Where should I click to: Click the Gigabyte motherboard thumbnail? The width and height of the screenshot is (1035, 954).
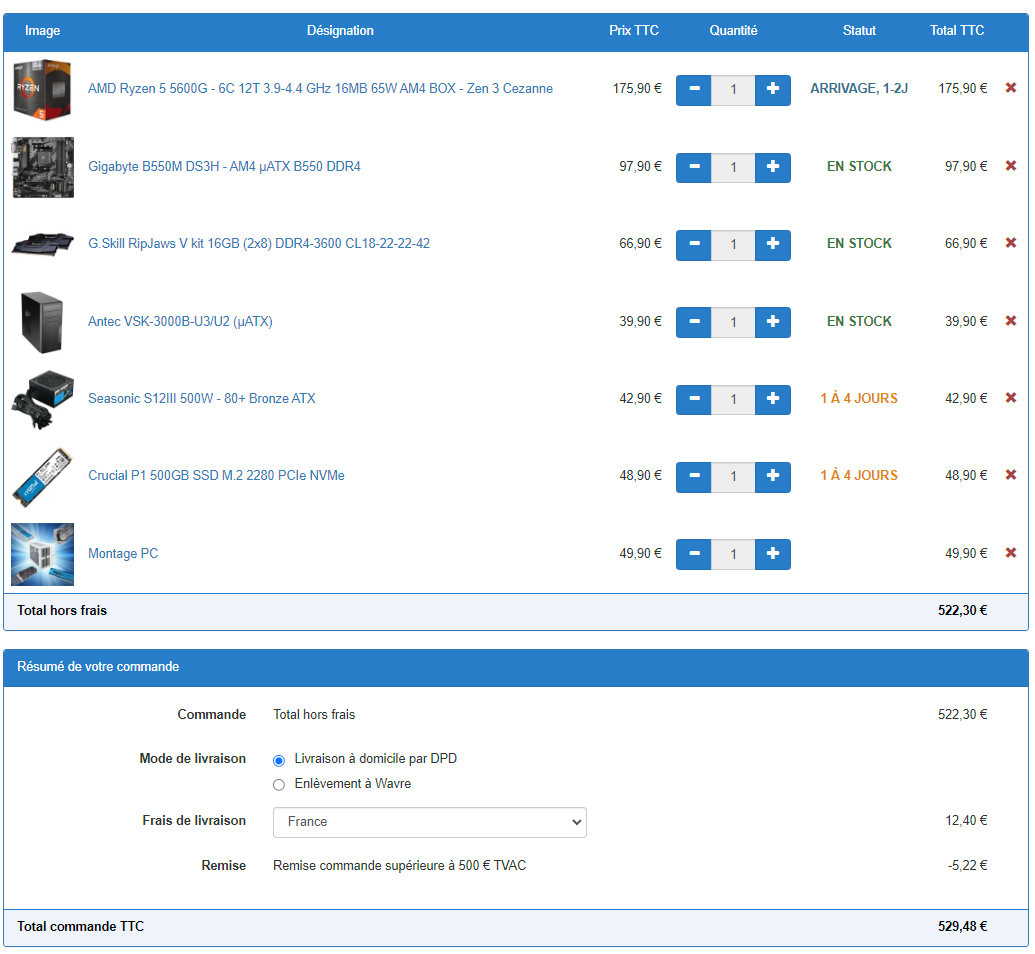pyautogui.click(x=43, y=167)
